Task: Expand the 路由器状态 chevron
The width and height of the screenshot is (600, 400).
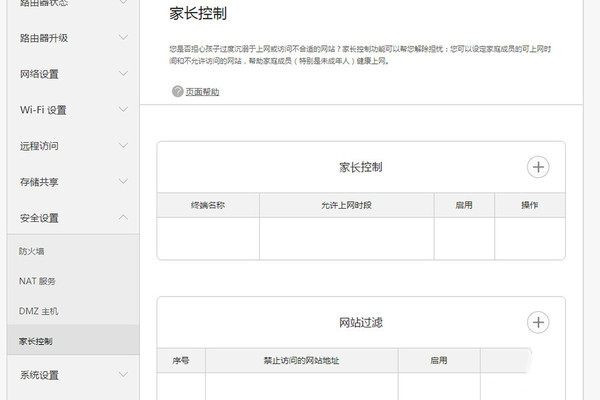Action: coord(123,3)
